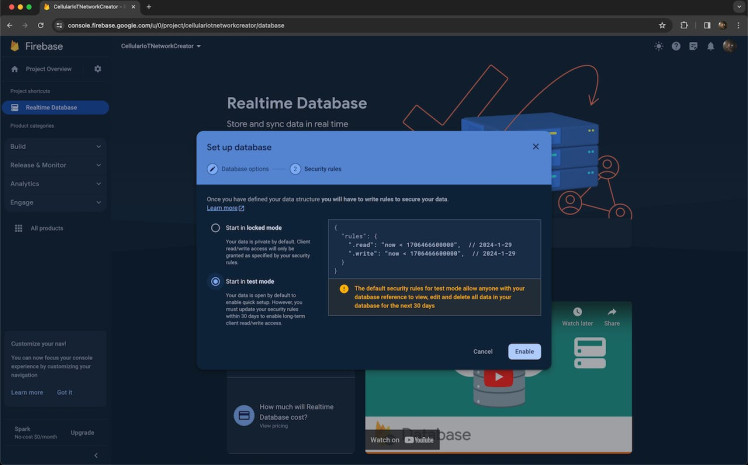
Task: Go back to Database options step
Action: coord(240,169)
